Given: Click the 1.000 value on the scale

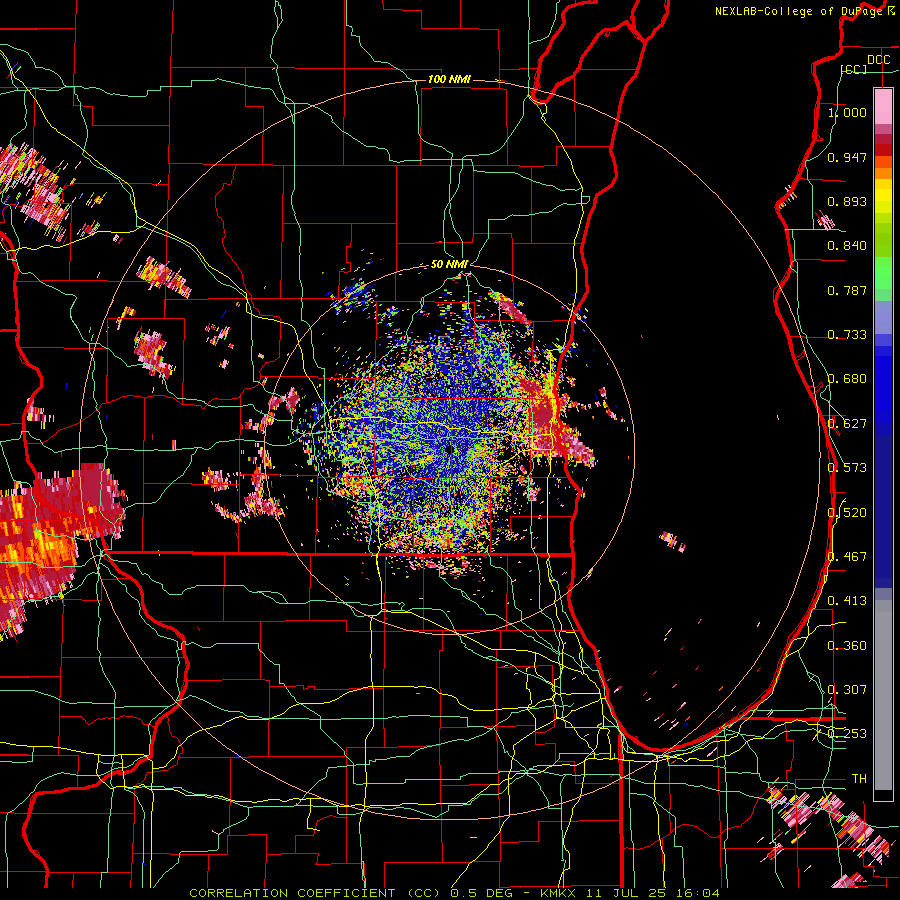Looking at the screenshot, I should coord(847,112).
